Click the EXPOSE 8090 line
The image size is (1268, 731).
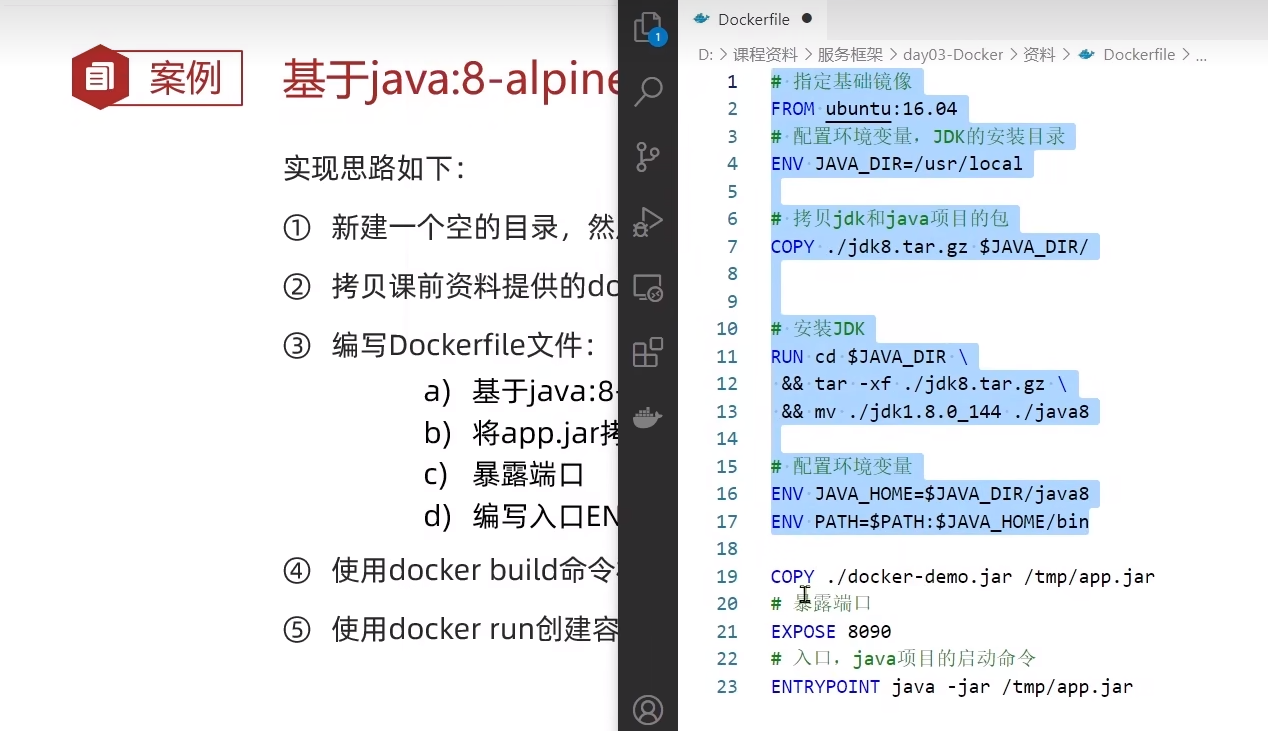coord(831,632)
